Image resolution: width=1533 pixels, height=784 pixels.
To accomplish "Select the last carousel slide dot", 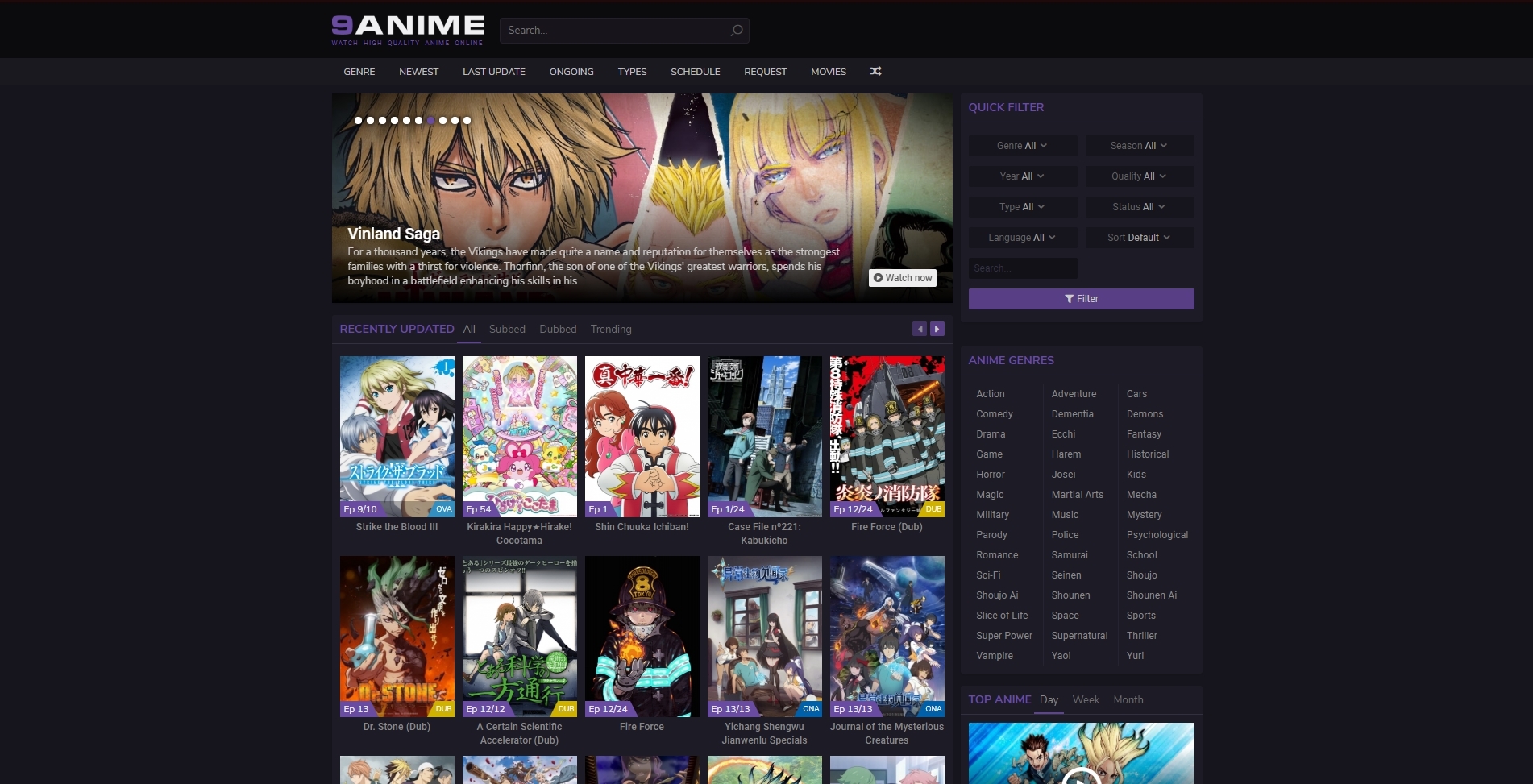I will tap(467, 121).
